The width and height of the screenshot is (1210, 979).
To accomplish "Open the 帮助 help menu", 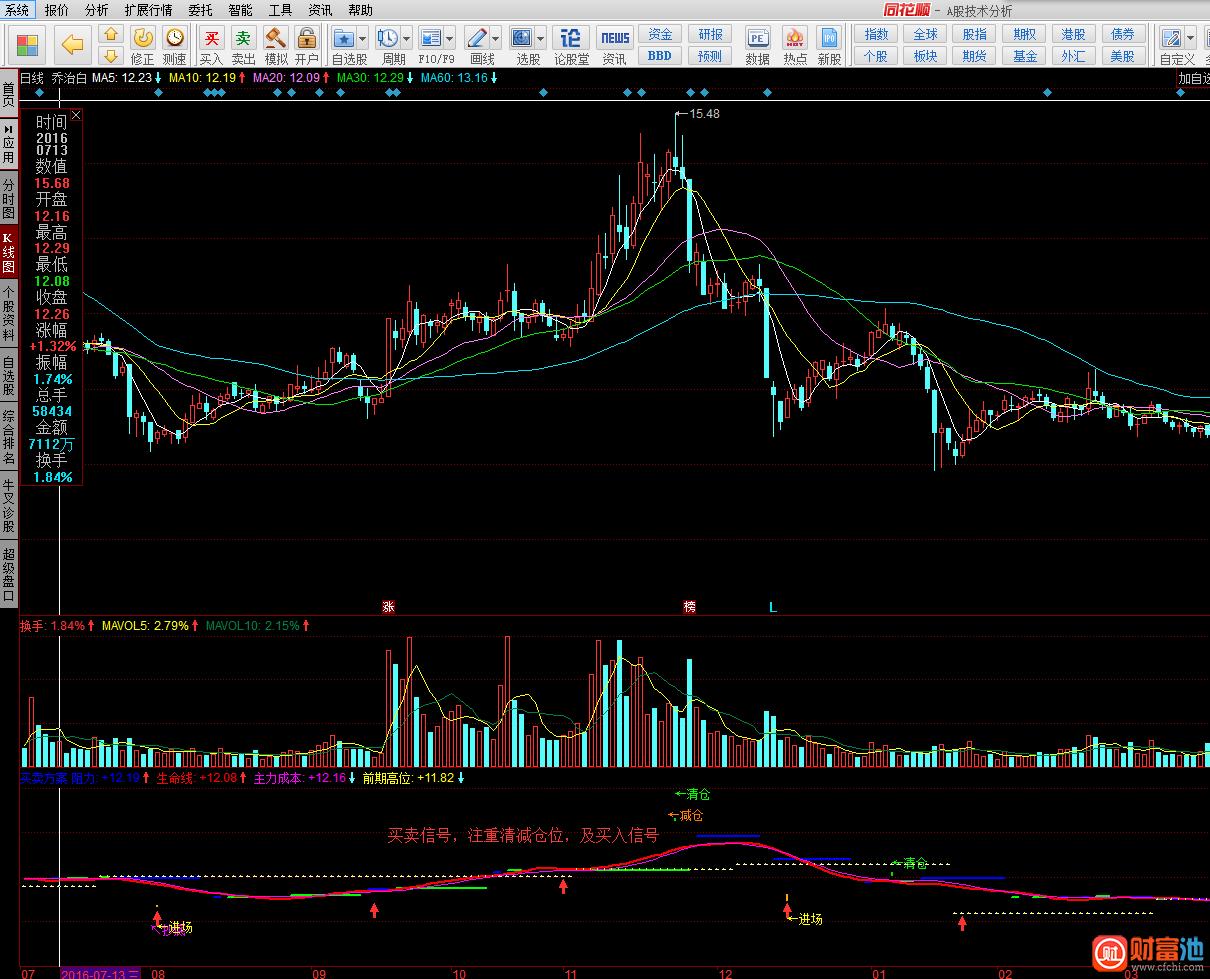I will (x=360, y=10).
